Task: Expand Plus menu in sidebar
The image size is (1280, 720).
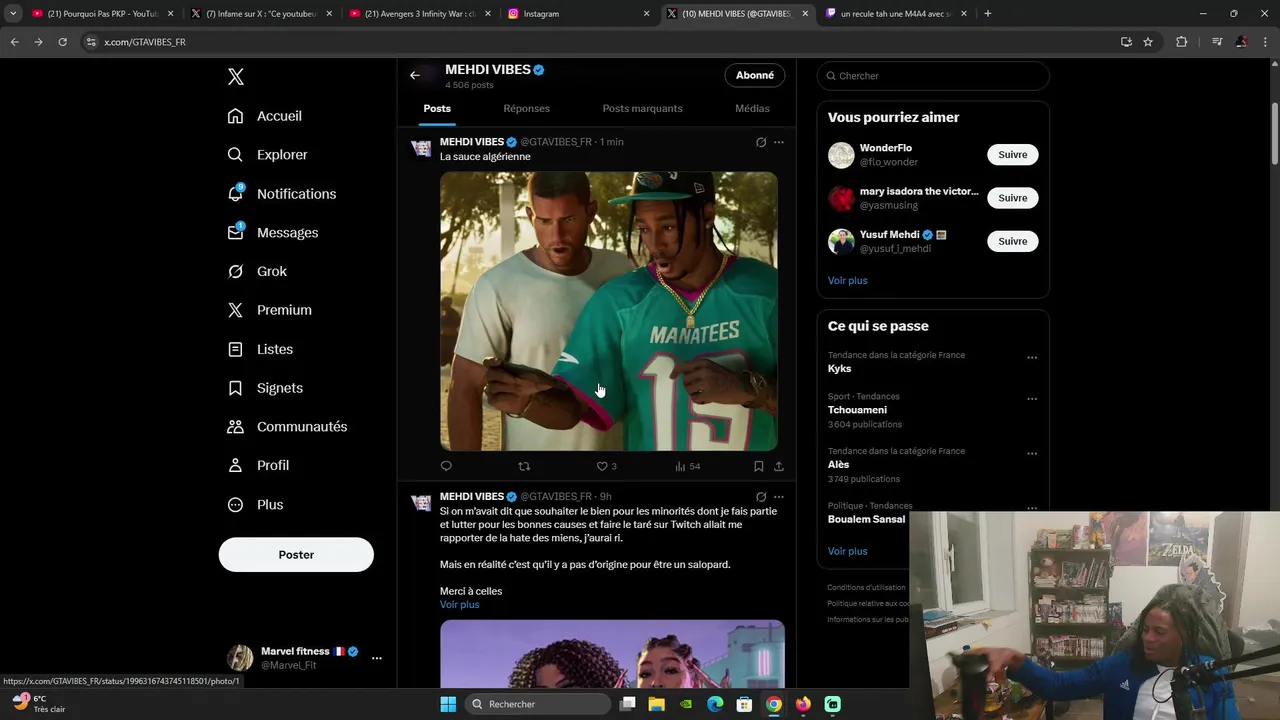Action: (x=256, y=505)
